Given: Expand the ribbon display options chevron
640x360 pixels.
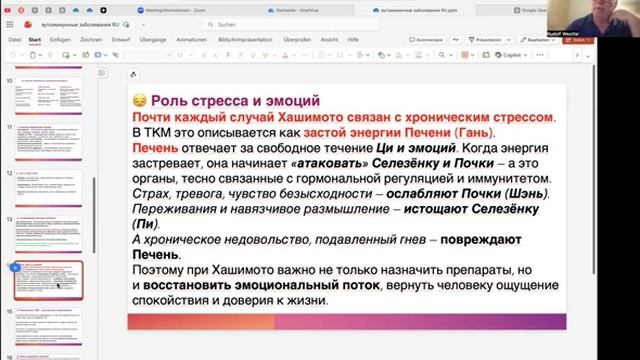Looking at the screenshot, I should pos(588,56).
